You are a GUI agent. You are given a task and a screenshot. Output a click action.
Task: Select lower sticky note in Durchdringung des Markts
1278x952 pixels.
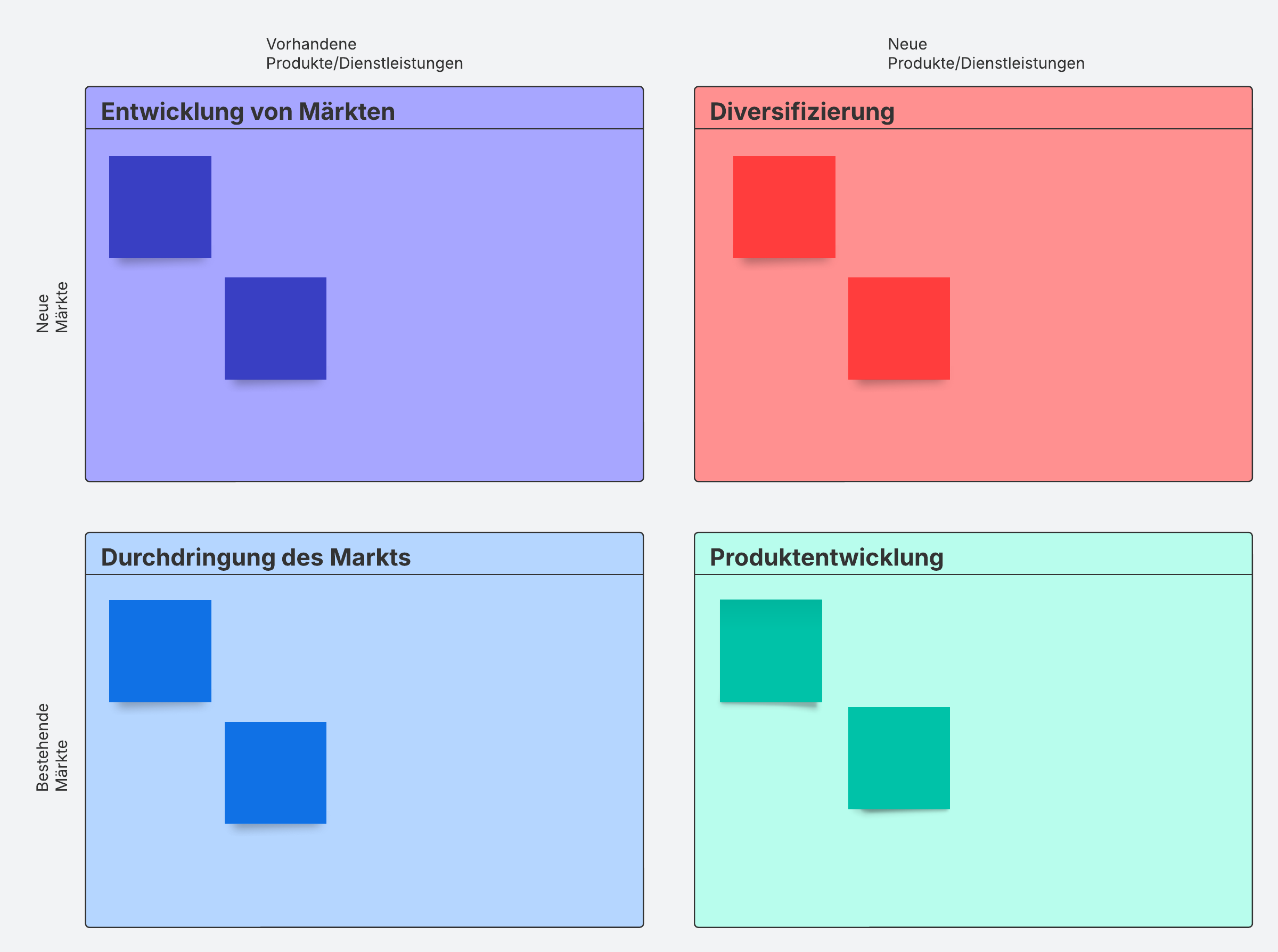pyautogui.click(x=275, y=772)
